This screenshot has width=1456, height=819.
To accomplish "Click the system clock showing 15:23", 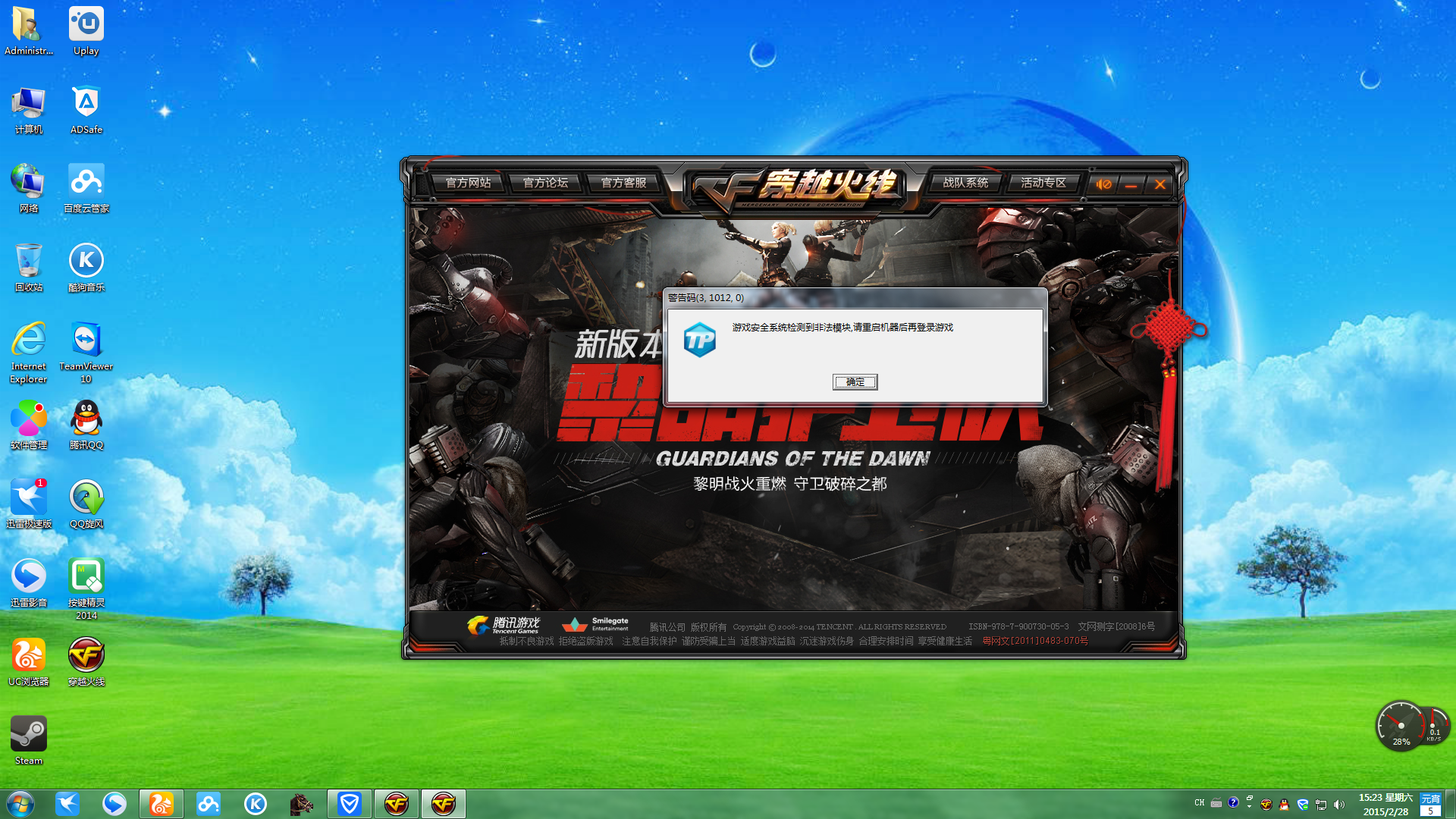I will 1385,805.
